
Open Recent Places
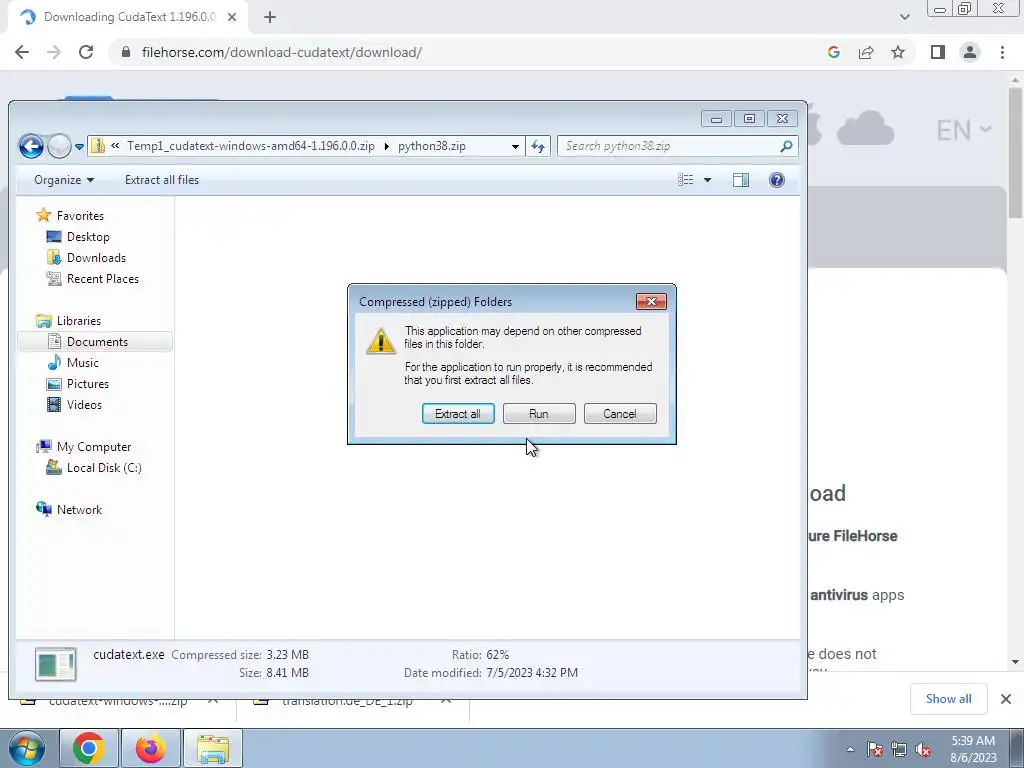pyautogui.click(x=103, y=278)
